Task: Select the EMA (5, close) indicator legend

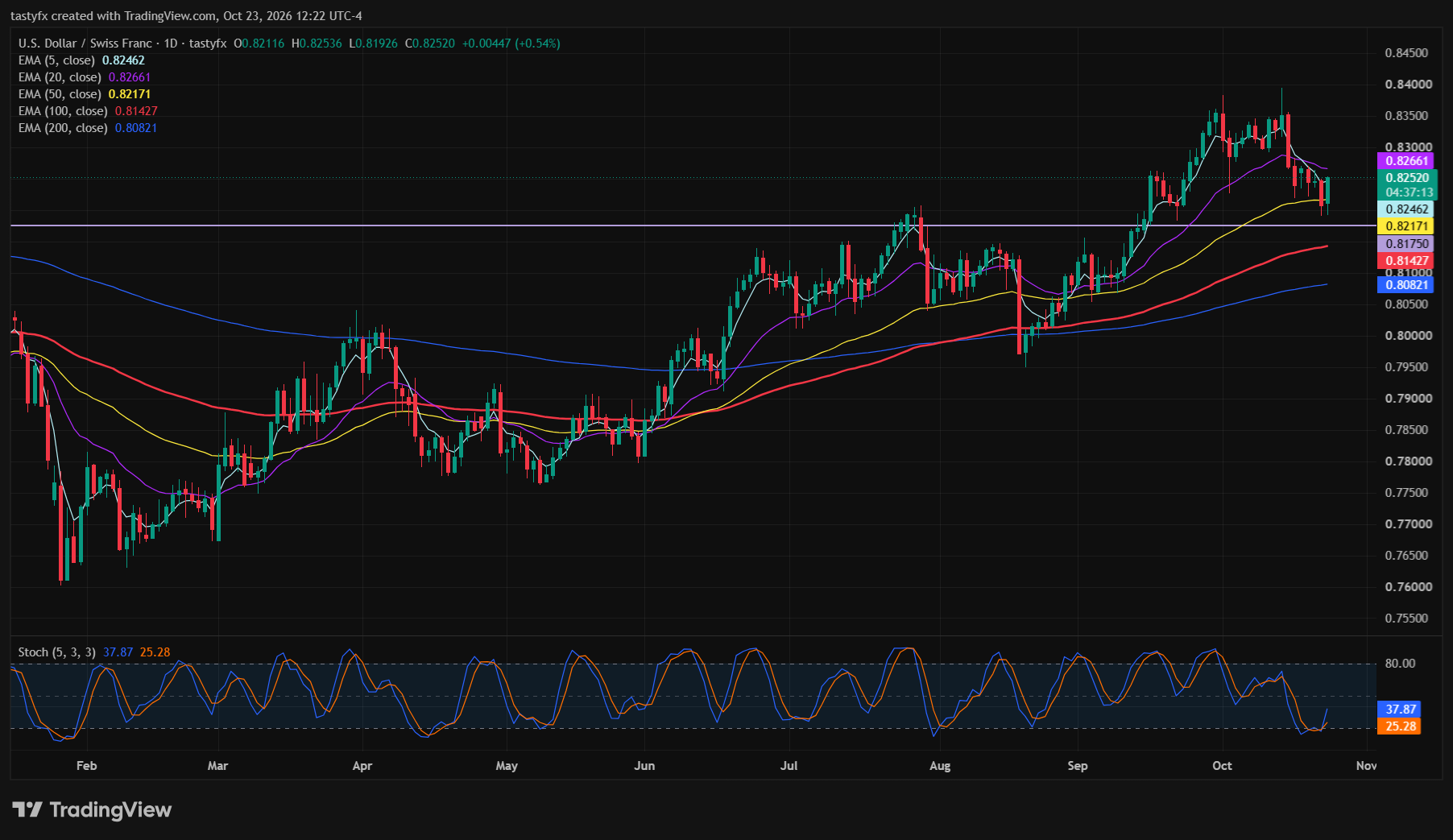Action: [81, 60]
